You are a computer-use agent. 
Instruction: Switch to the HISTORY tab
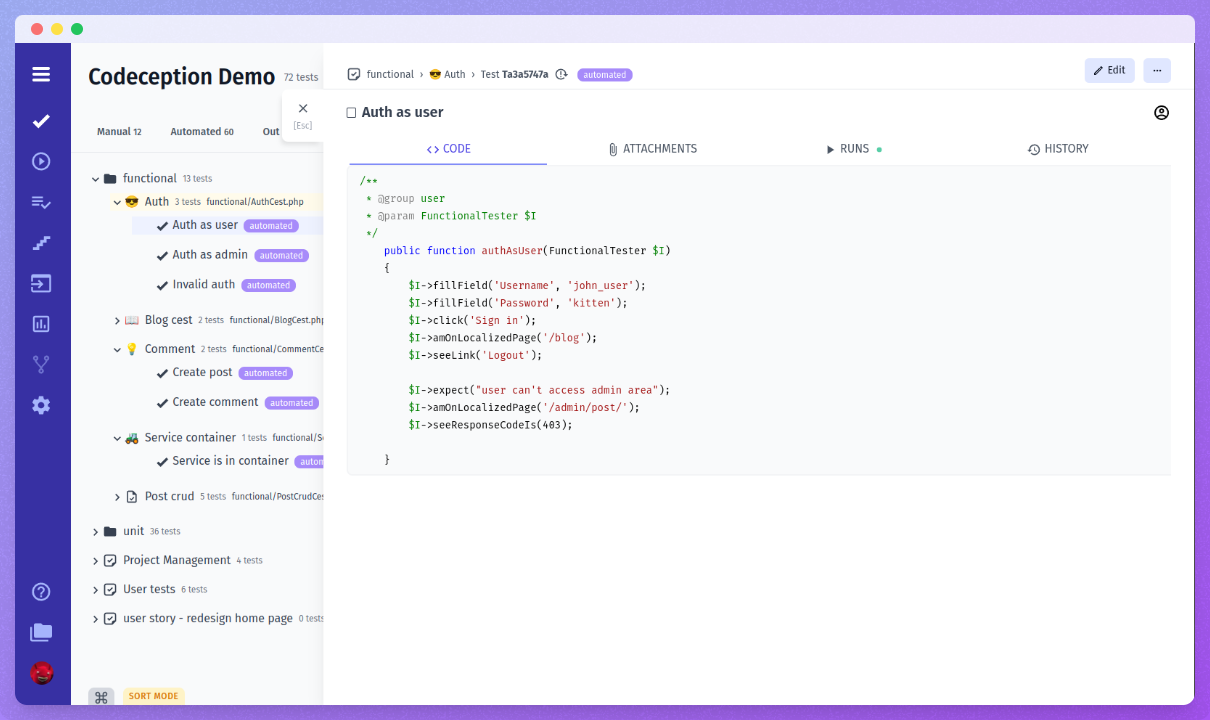(1057, 149)
